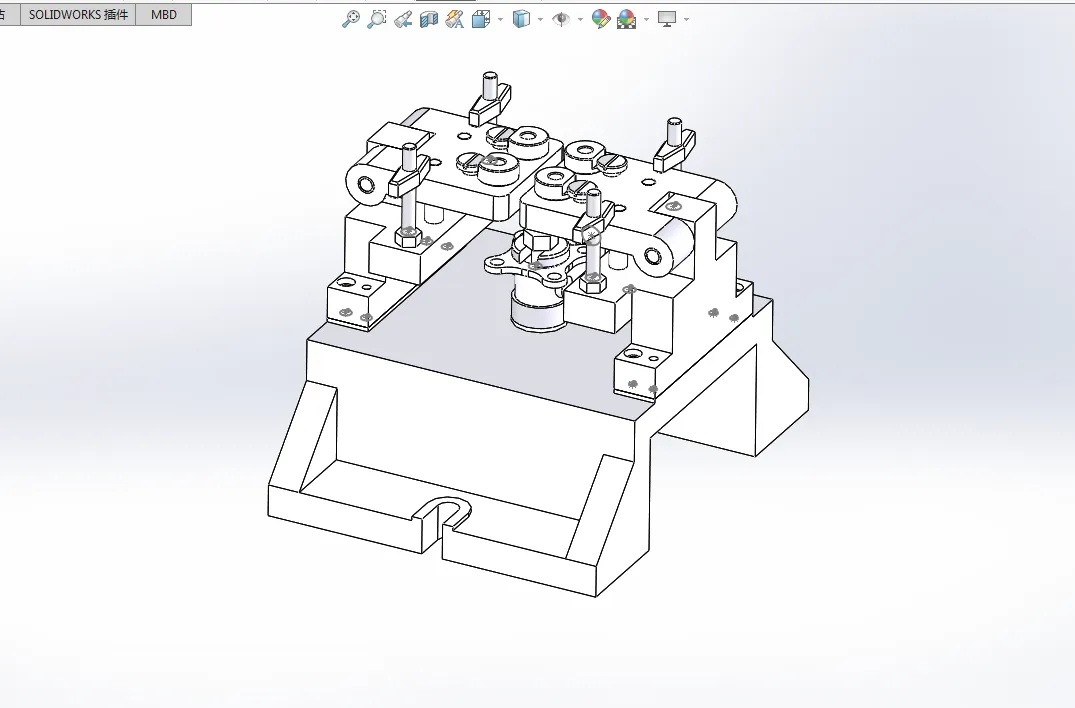Click the View Orientation cube icon
The image size is (1075, 708).
(481, 19)
